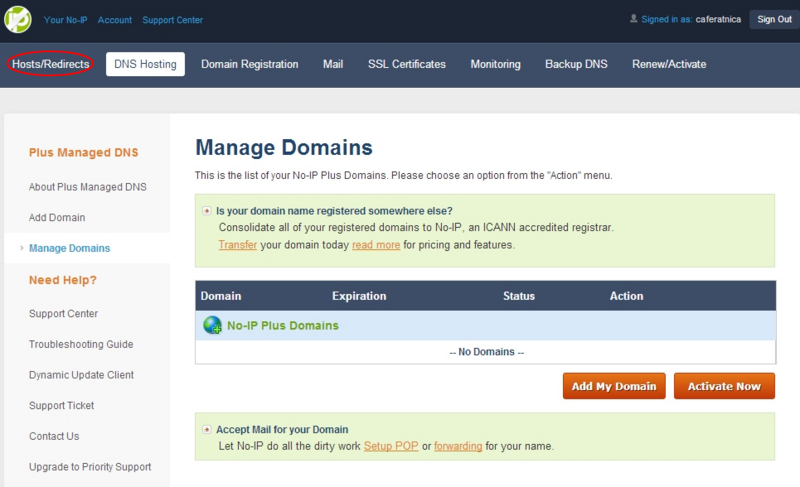Switch to the Hosts/Redirects tab
The height and width of the screenshot is (487, 800).
[51, 64]
